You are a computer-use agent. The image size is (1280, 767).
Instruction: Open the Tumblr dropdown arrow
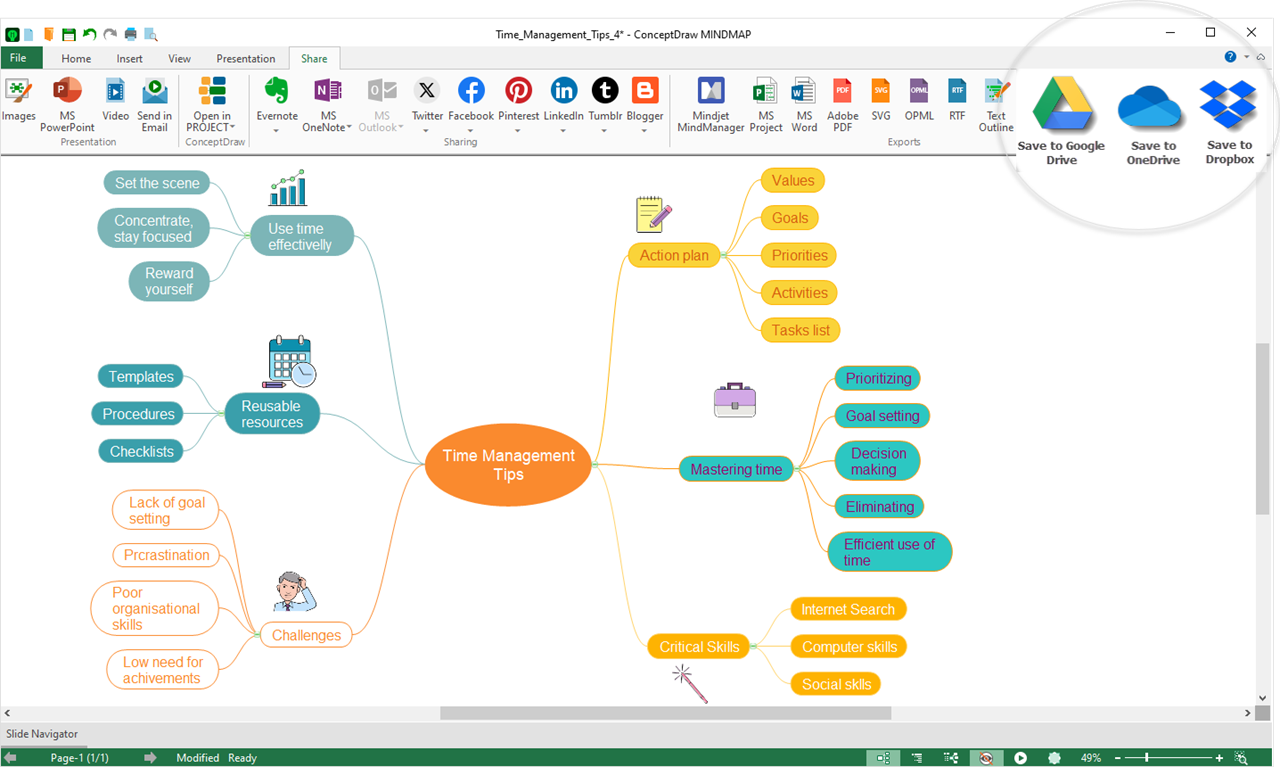pyautogui.click(x=605, y=130)
